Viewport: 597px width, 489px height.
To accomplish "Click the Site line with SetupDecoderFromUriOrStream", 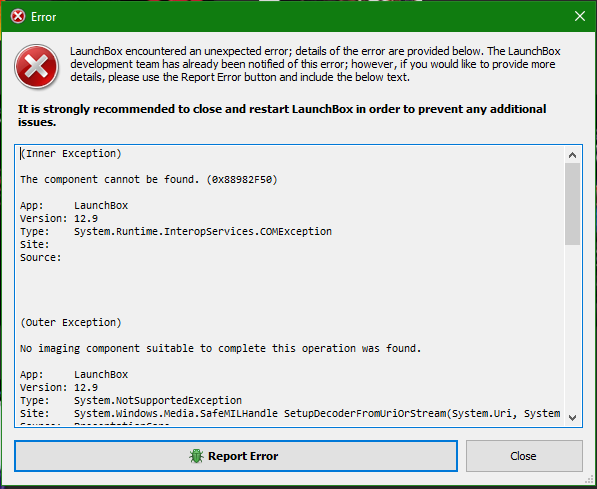I will pos(290,414).
